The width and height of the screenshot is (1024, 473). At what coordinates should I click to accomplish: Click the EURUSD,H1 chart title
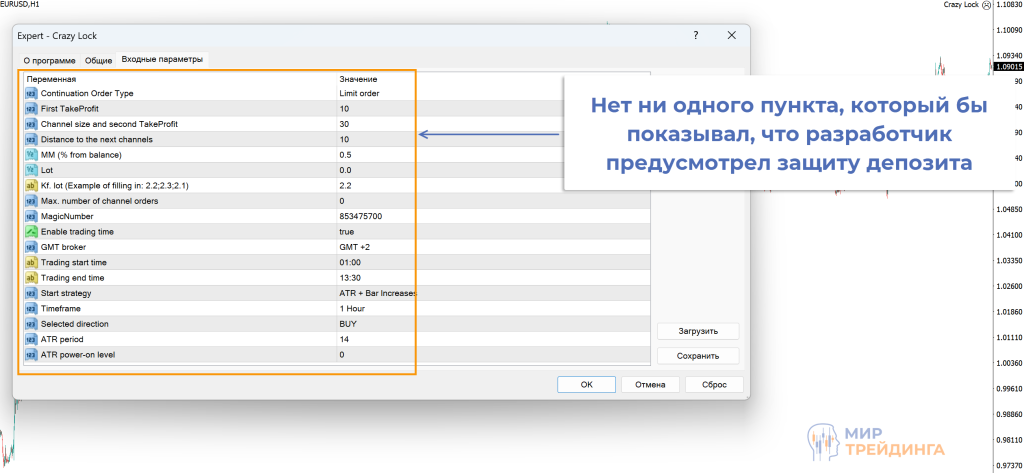point(18,5)
